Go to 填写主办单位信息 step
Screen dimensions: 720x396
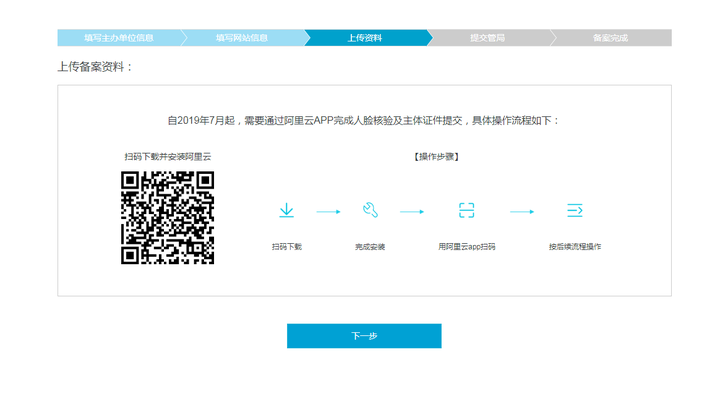click(119, 38)
